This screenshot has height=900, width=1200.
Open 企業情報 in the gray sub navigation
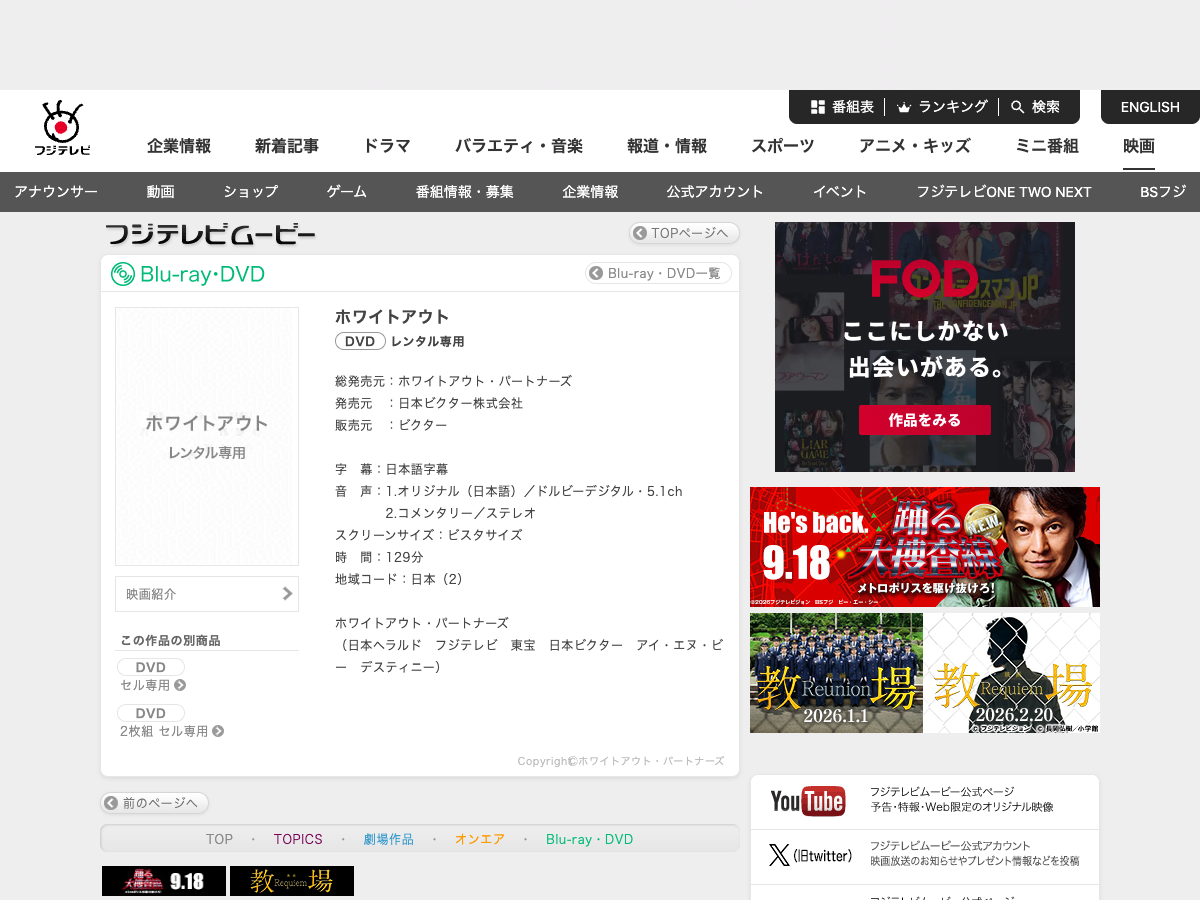590,192
